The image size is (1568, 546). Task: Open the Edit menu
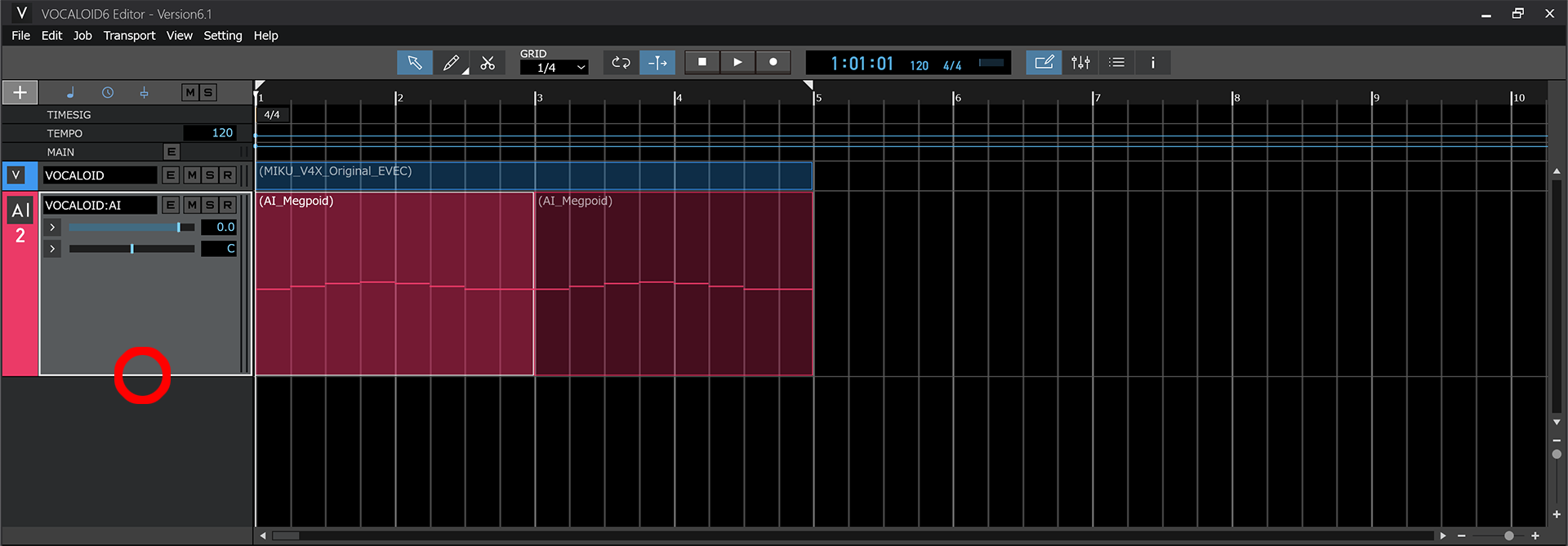click(x=51, y=36)
